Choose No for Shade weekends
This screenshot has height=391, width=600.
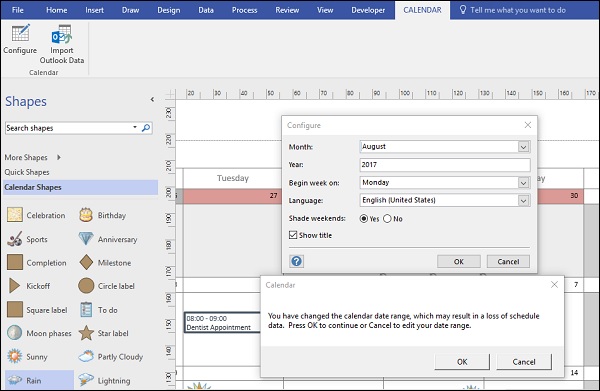click(387, 218)
